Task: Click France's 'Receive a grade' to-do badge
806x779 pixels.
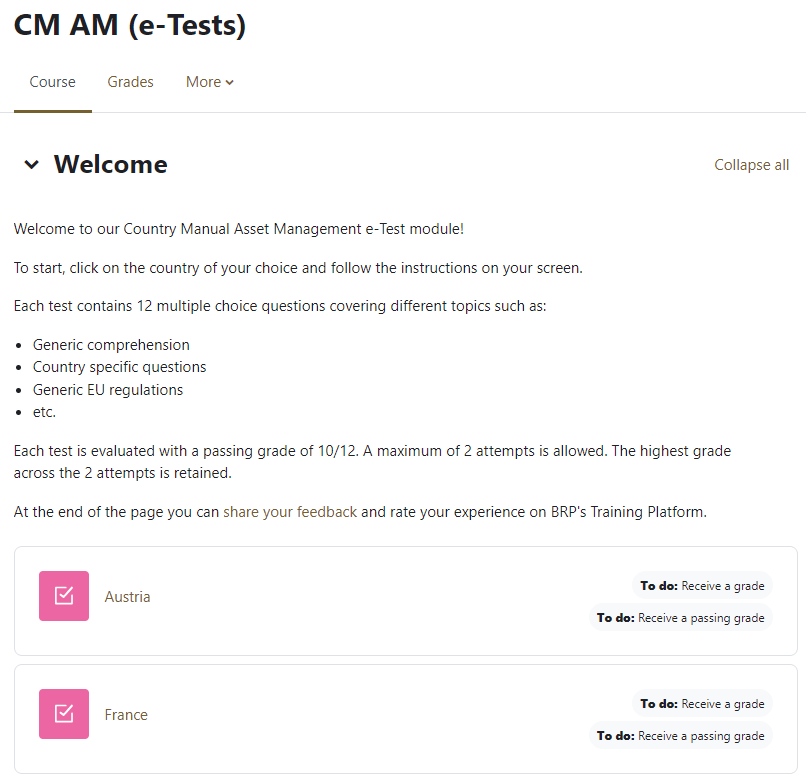Action: (x=703, y=704)
